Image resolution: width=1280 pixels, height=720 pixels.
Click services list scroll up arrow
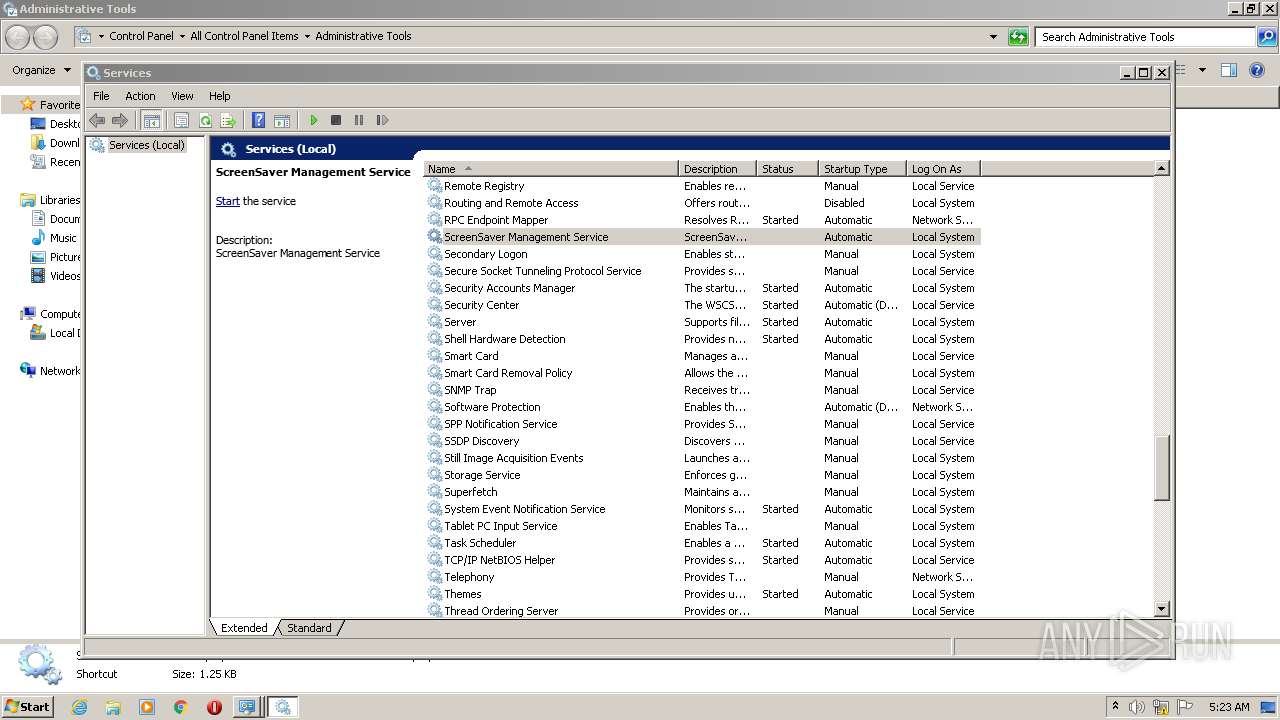click(1161, 169)
